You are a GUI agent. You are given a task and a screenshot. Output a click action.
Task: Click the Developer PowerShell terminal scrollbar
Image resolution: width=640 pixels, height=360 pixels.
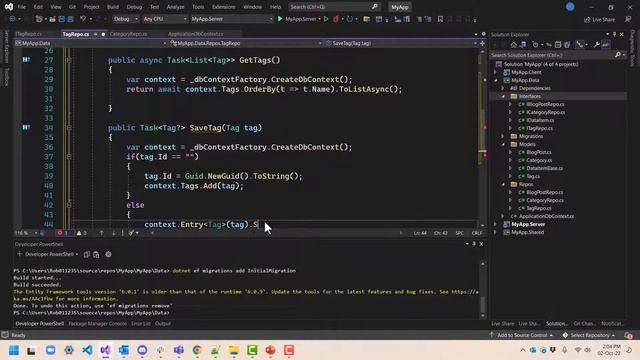point(483,290)
